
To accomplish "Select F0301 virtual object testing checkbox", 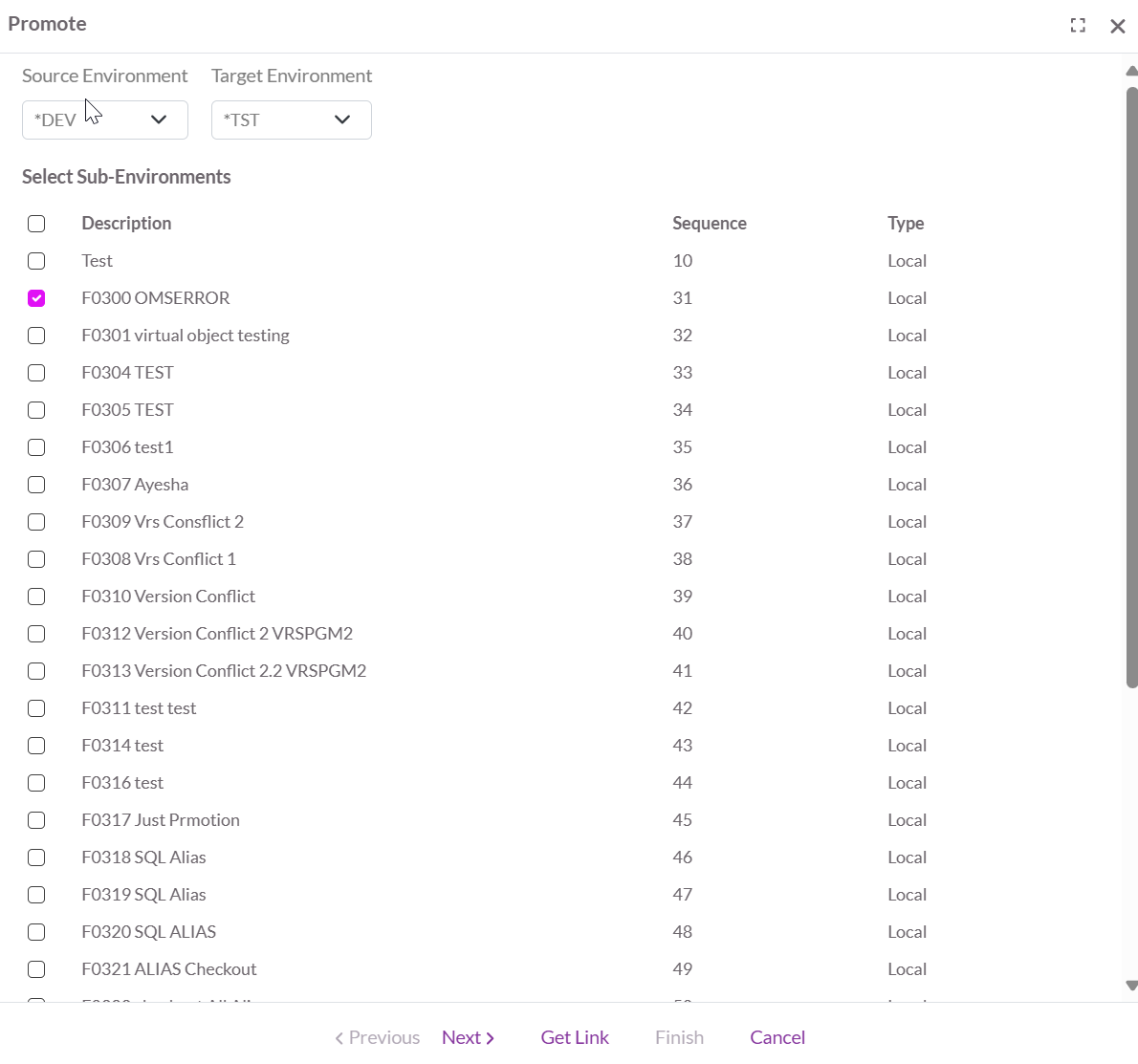I will (x=36, y=336).
